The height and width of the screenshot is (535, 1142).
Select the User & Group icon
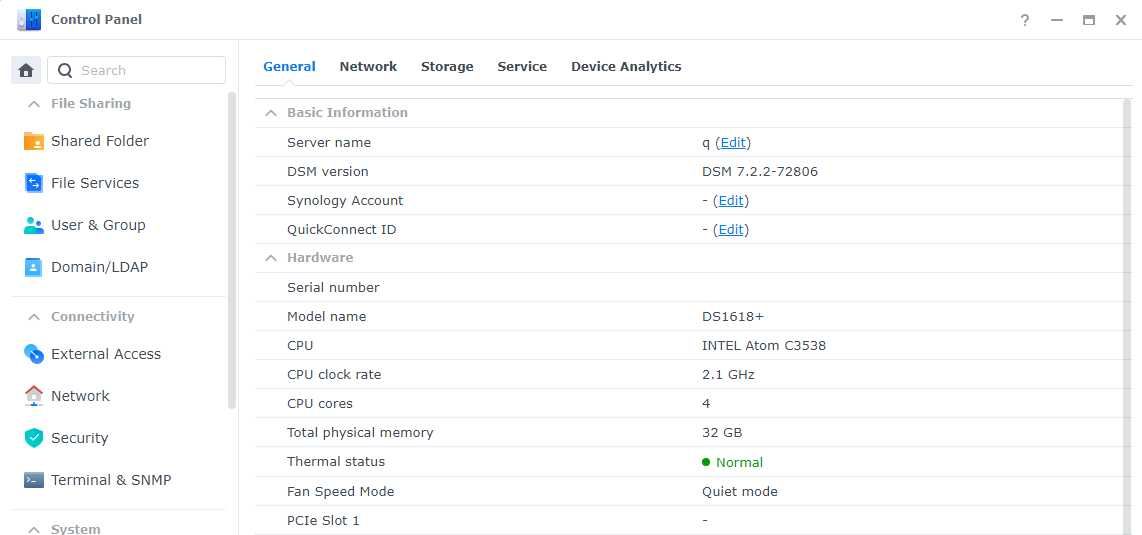coord(34,226)
